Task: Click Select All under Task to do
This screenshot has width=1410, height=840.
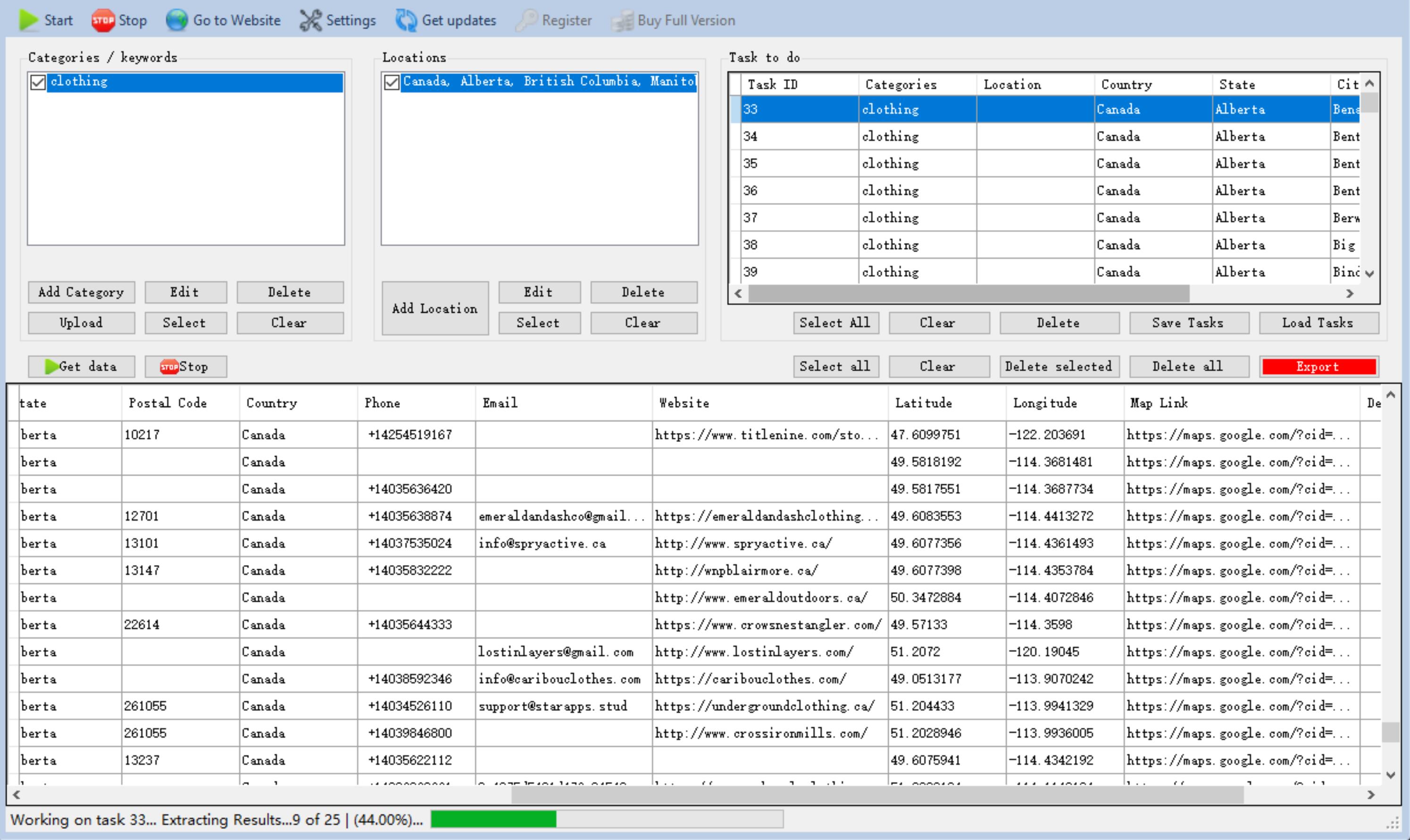Action: [836, 323]
